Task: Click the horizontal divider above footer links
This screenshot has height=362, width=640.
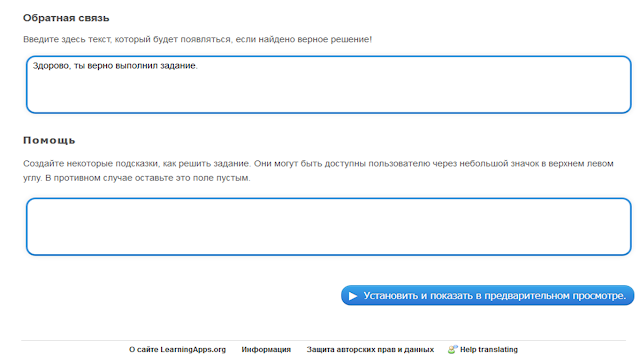Action: [x=323, y=340]
